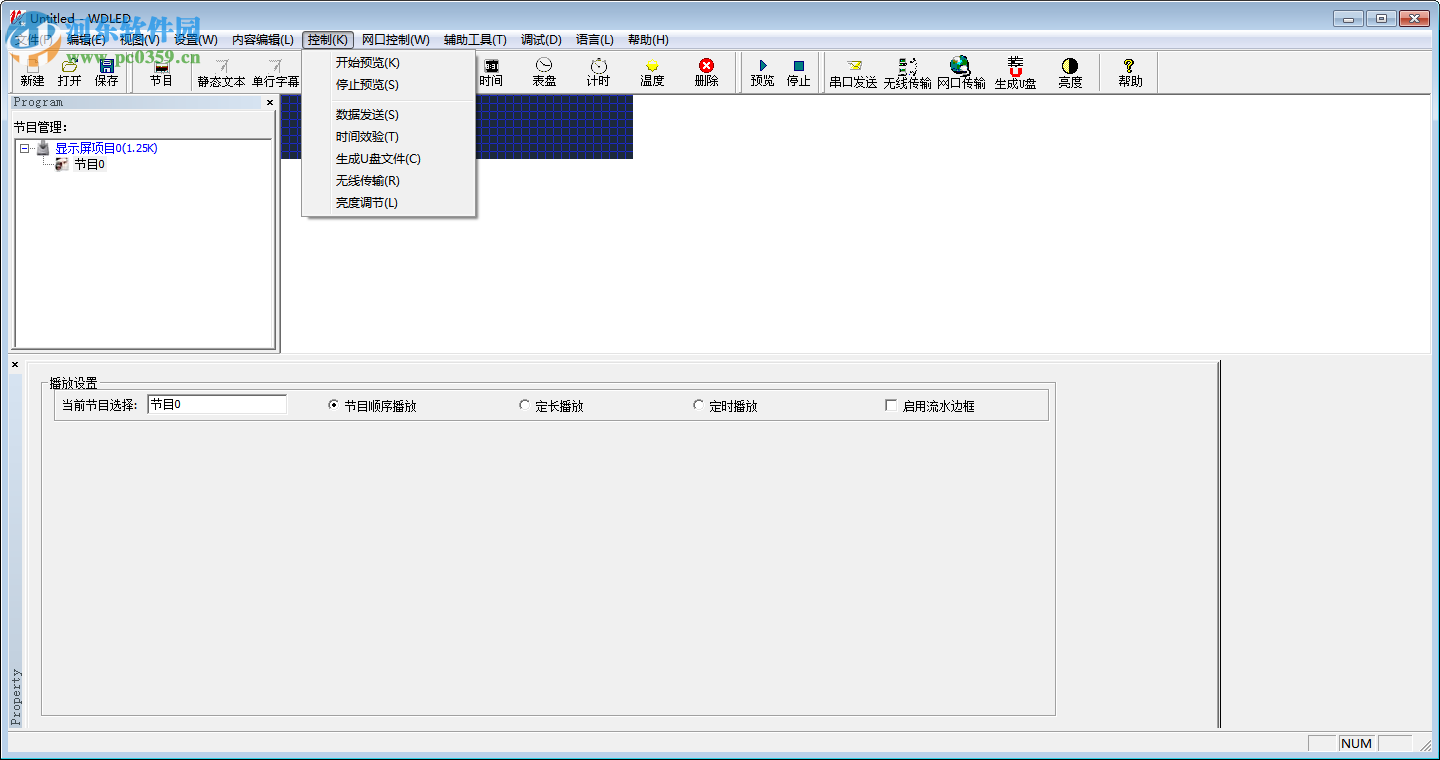
Task: Open the 亮度 brightness tool
Action: 1070,73
